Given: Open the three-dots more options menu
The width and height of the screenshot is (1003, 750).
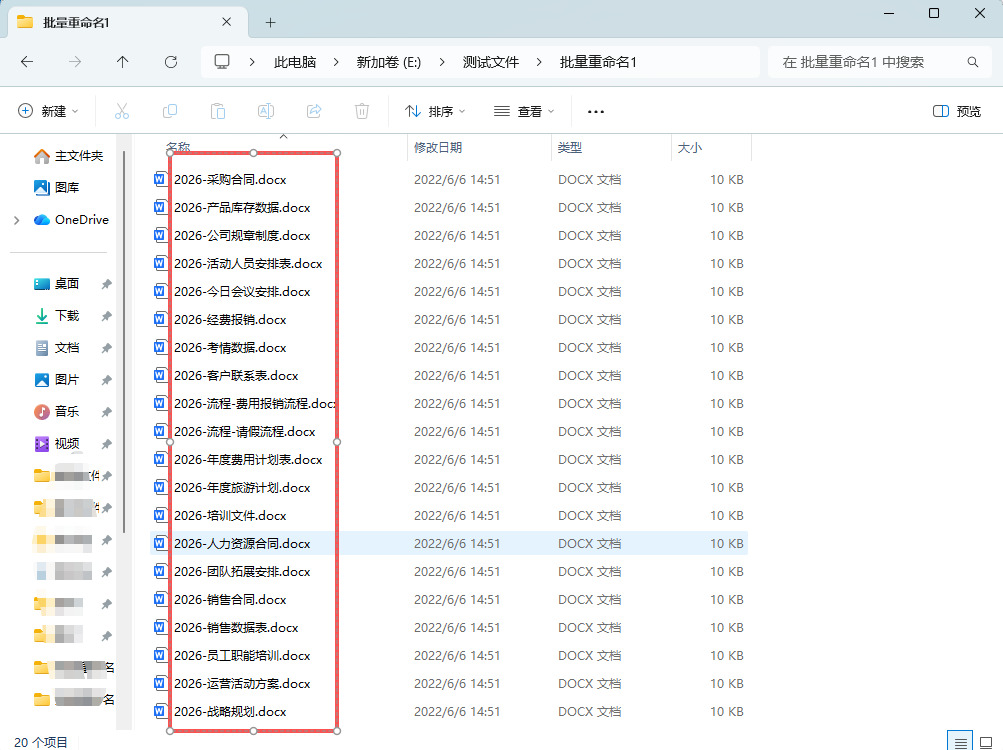Looking at the screenshot, I should tap(596, 112).
